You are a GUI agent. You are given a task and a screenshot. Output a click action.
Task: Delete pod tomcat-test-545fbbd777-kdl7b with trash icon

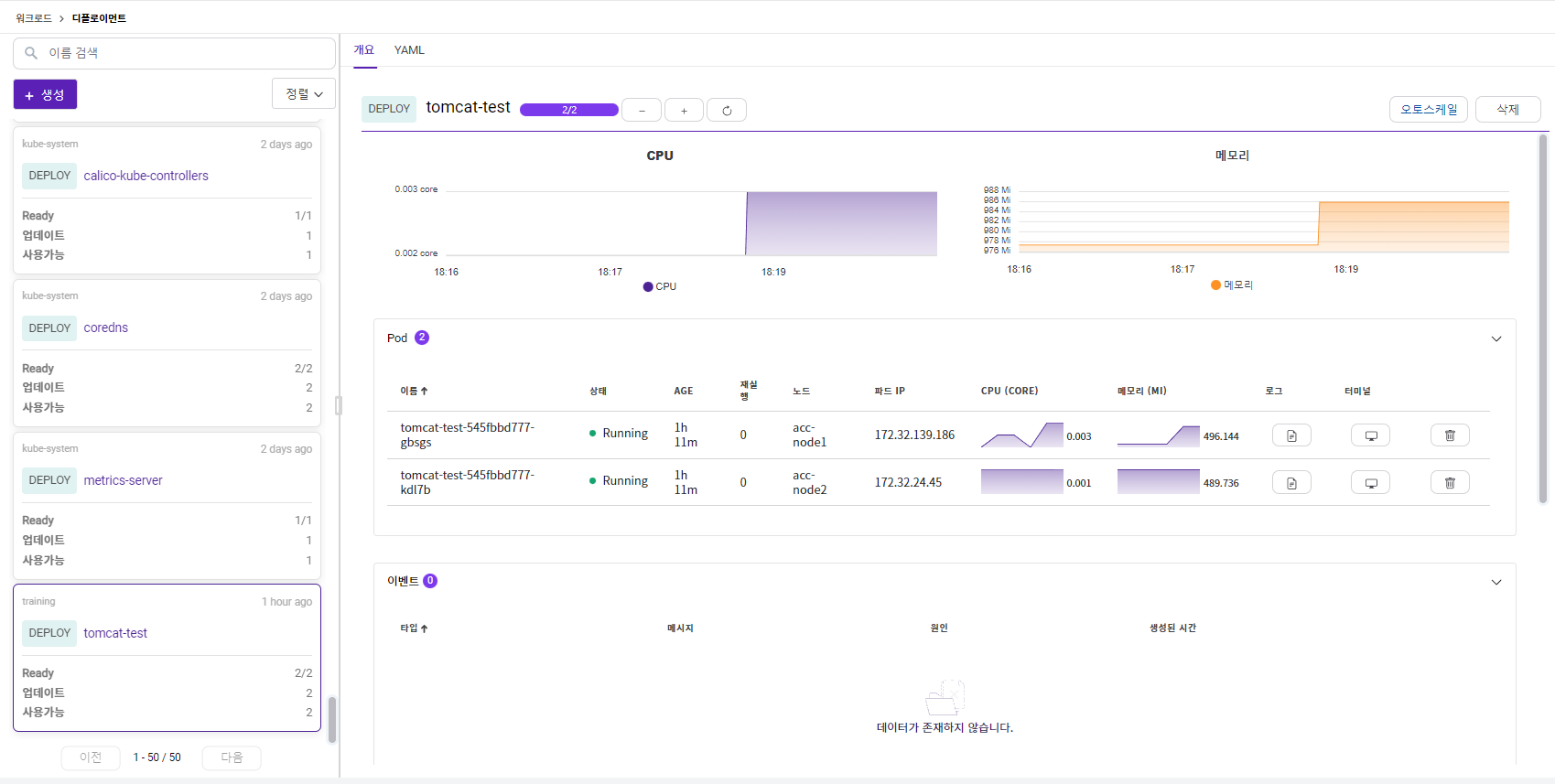click(1450, 483)
